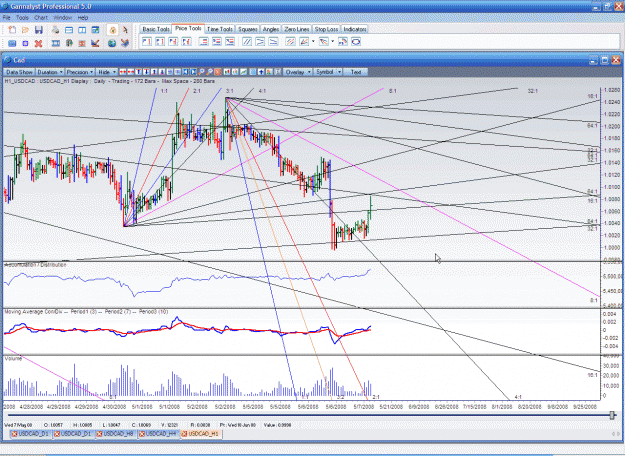The width and height of the screenshot is (625, 456).
Task: Save with the floppy disk icon
Action: click(39, 30)
